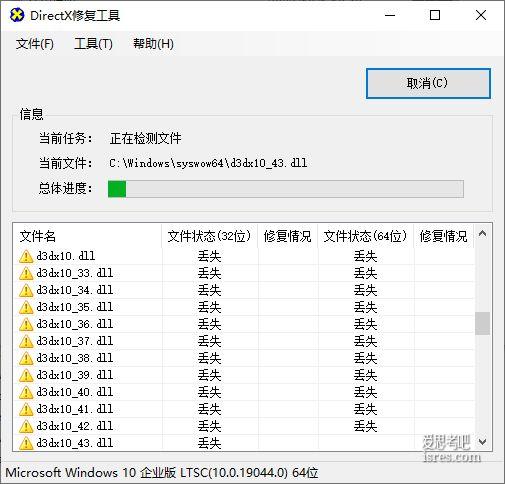Viewport: 505px width, 484px height.
Task: Click 32位 丢失 status of d3dx10_36.dll
Action: coord(209,324)
